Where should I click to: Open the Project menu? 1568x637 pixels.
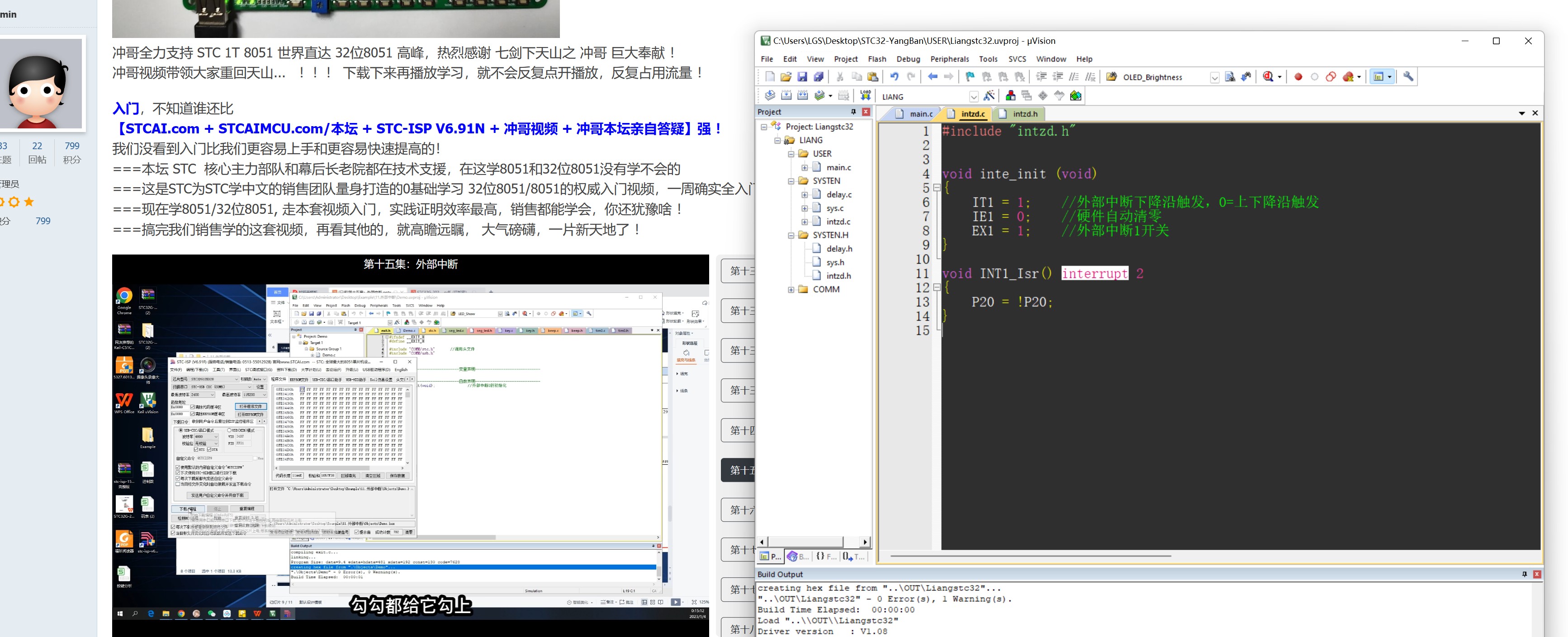pos(845,59)
